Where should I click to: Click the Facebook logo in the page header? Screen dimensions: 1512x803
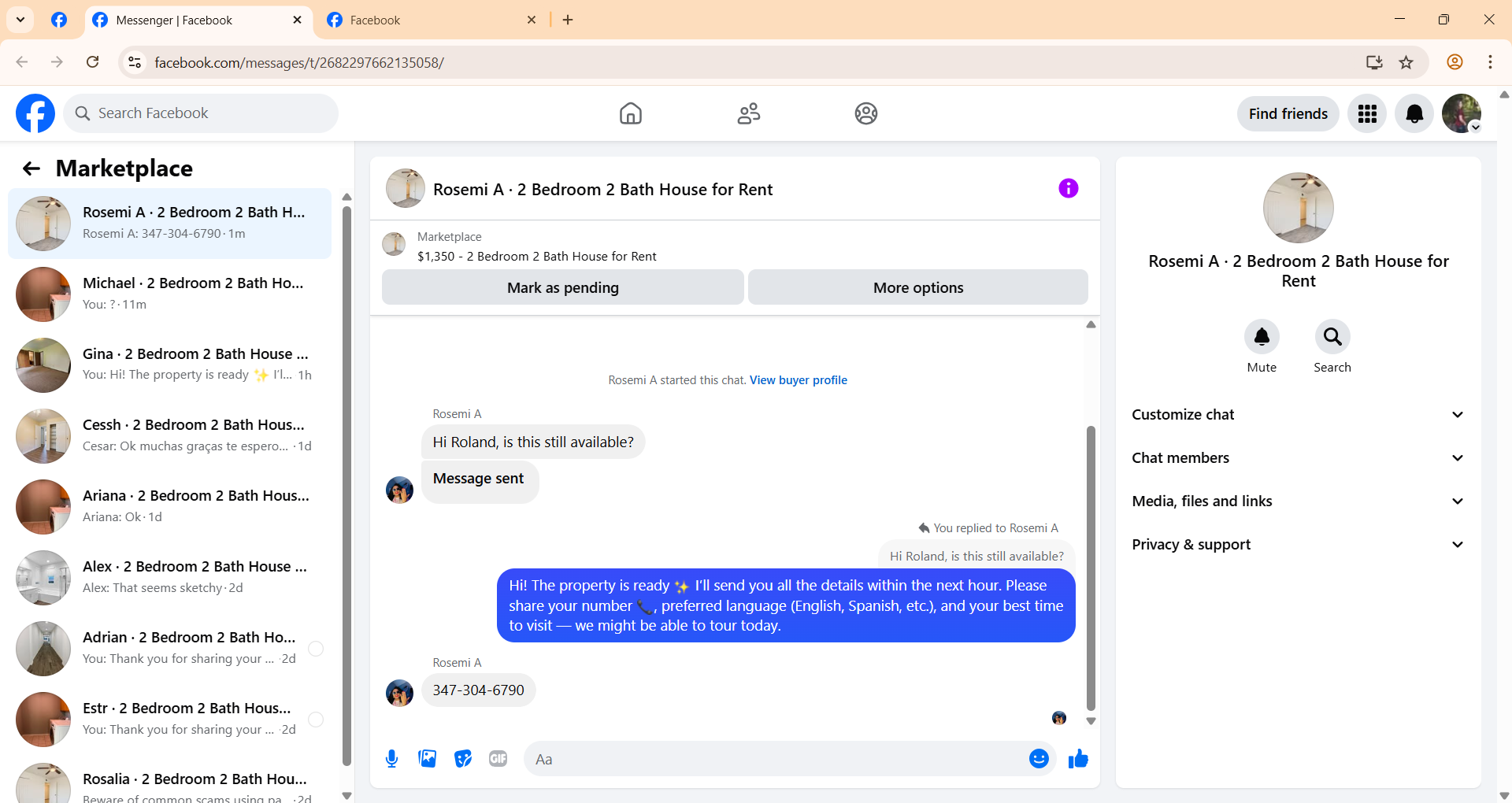tap(35, 113)
